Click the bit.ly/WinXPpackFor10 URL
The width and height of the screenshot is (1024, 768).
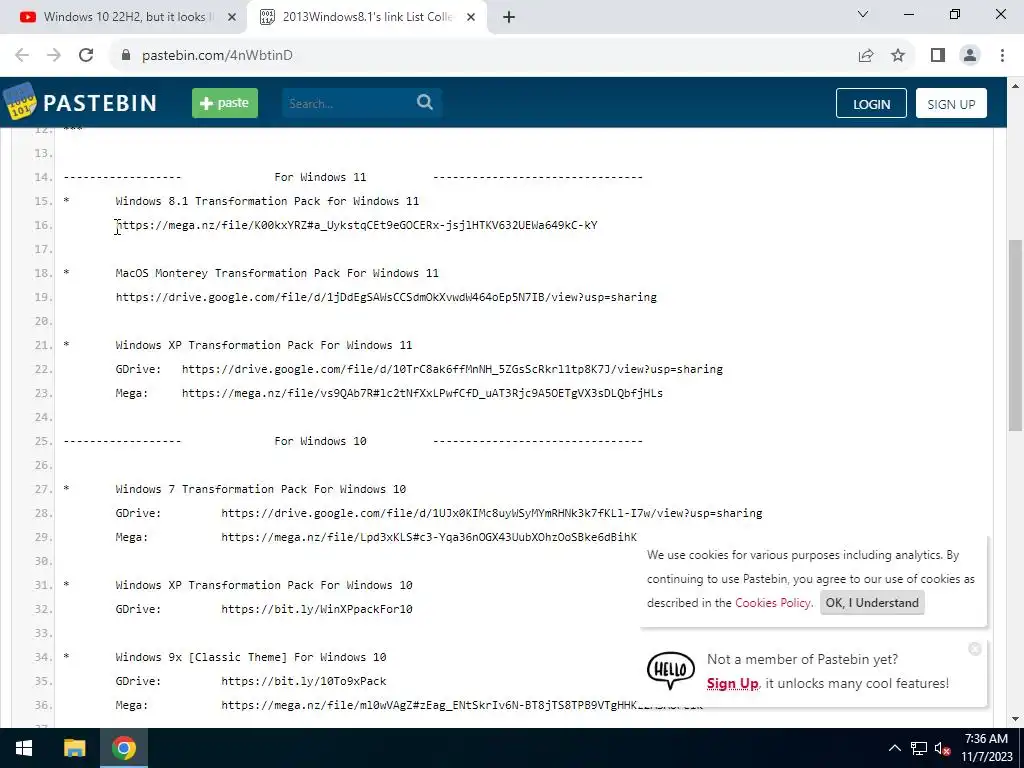pos(317,609)
